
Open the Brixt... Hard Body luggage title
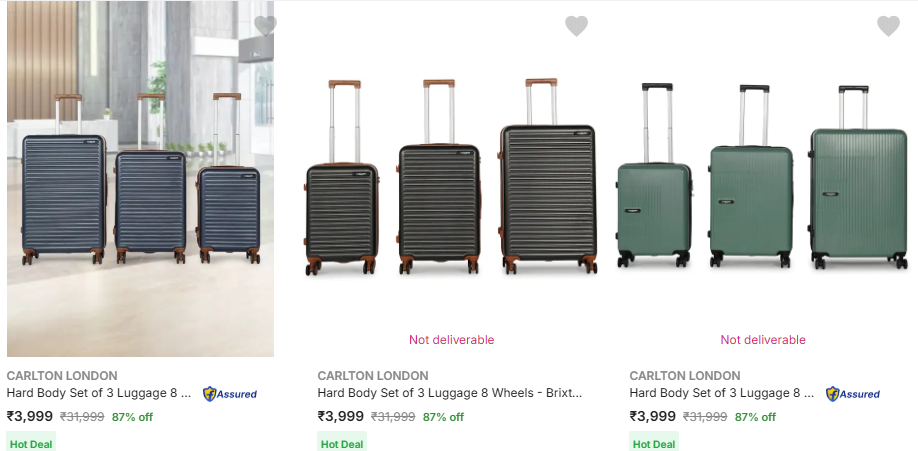[450, 394]
